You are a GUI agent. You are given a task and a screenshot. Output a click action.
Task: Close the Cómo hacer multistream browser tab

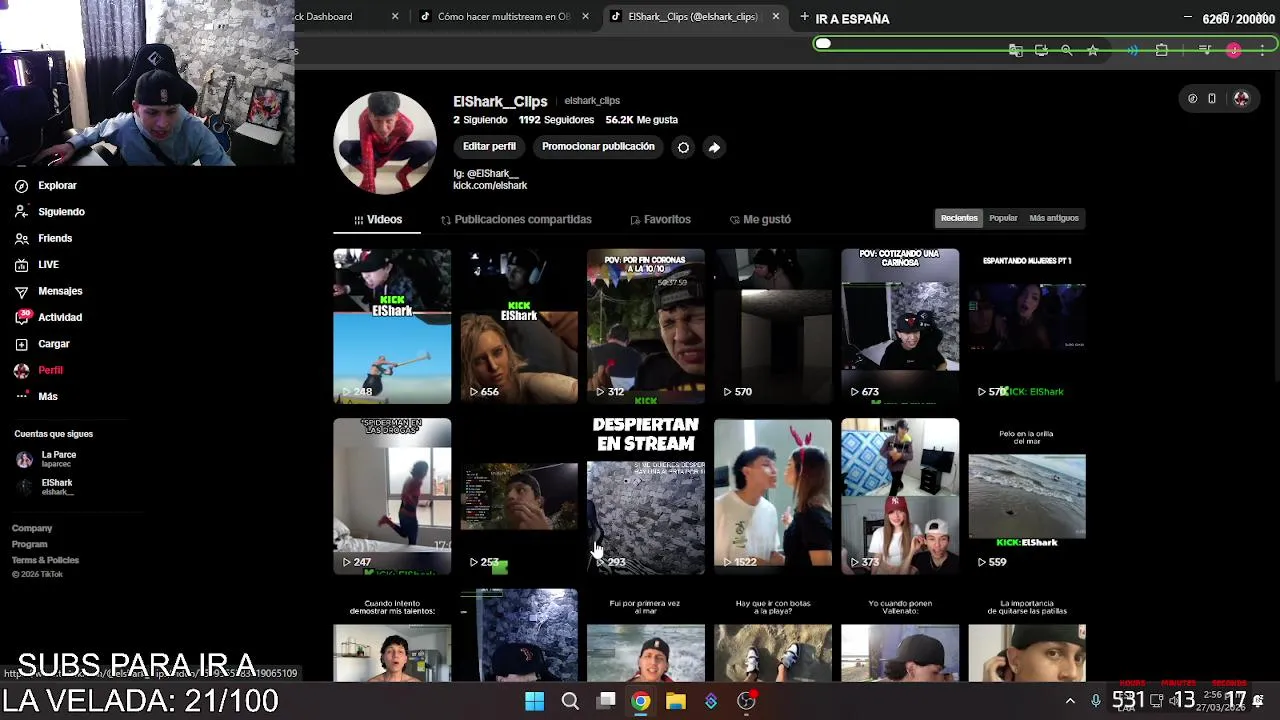[585, 17]
